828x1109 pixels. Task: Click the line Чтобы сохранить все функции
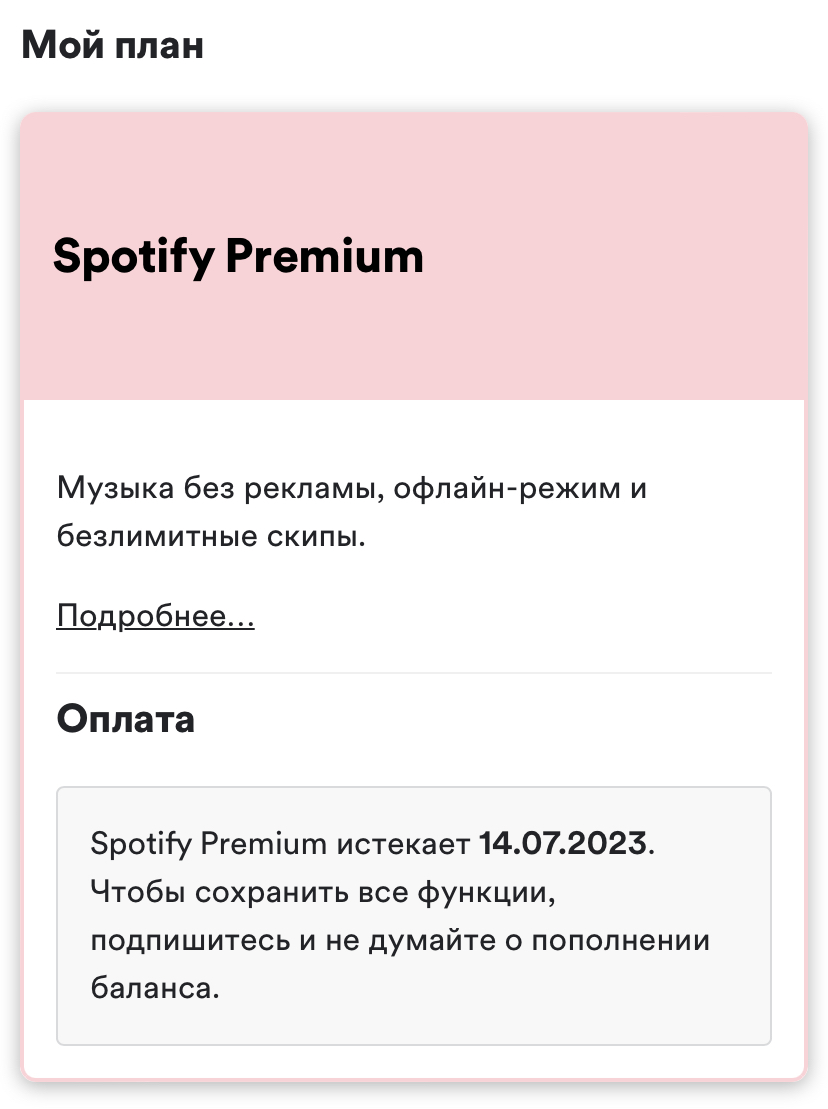323,893
